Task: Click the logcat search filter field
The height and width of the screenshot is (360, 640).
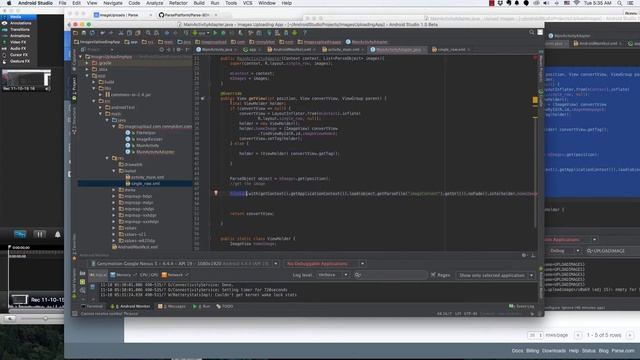Action: coord(390,275)
